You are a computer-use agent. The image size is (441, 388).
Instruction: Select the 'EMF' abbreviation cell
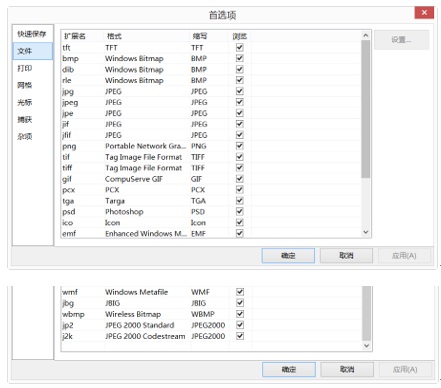(198, 234)
